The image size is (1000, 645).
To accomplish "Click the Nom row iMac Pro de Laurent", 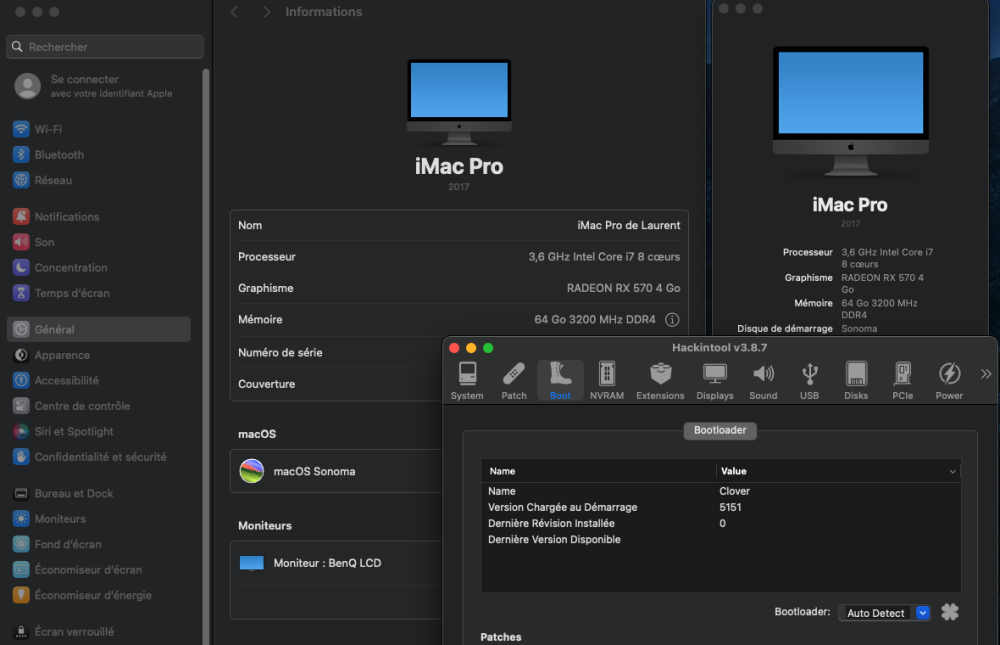I will tap(459, 225).
